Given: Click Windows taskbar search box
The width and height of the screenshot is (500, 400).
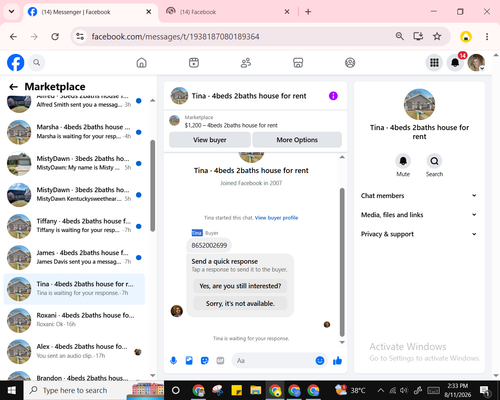Looking at the screenshot, I should pyautogui.click(x=94, y=390).
